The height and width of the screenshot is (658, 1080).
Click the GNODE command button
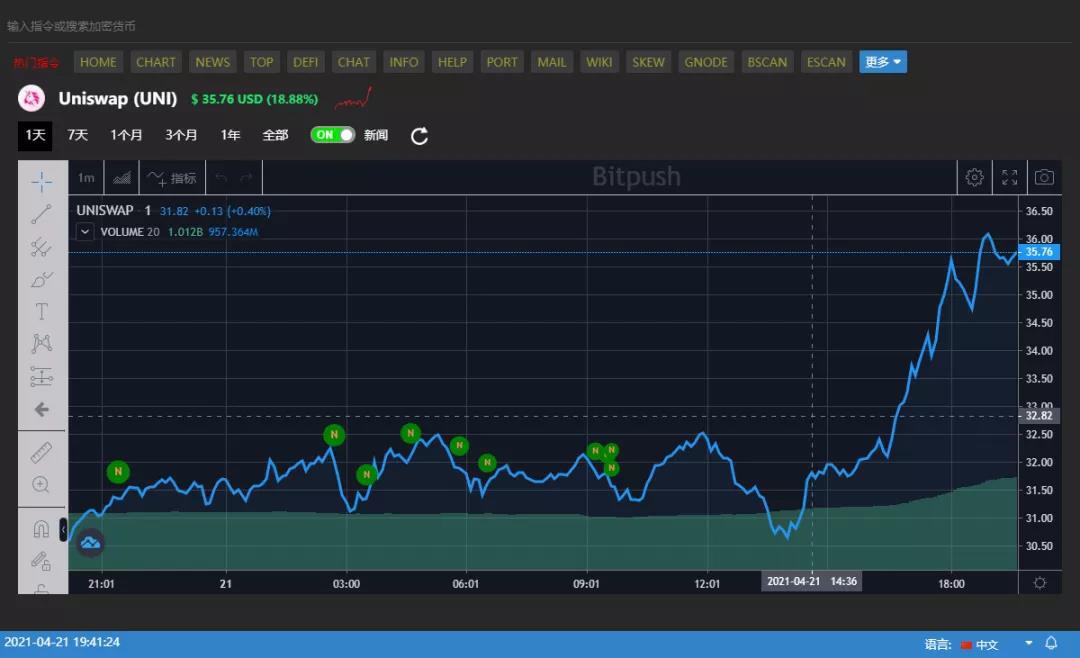(706, 62)
